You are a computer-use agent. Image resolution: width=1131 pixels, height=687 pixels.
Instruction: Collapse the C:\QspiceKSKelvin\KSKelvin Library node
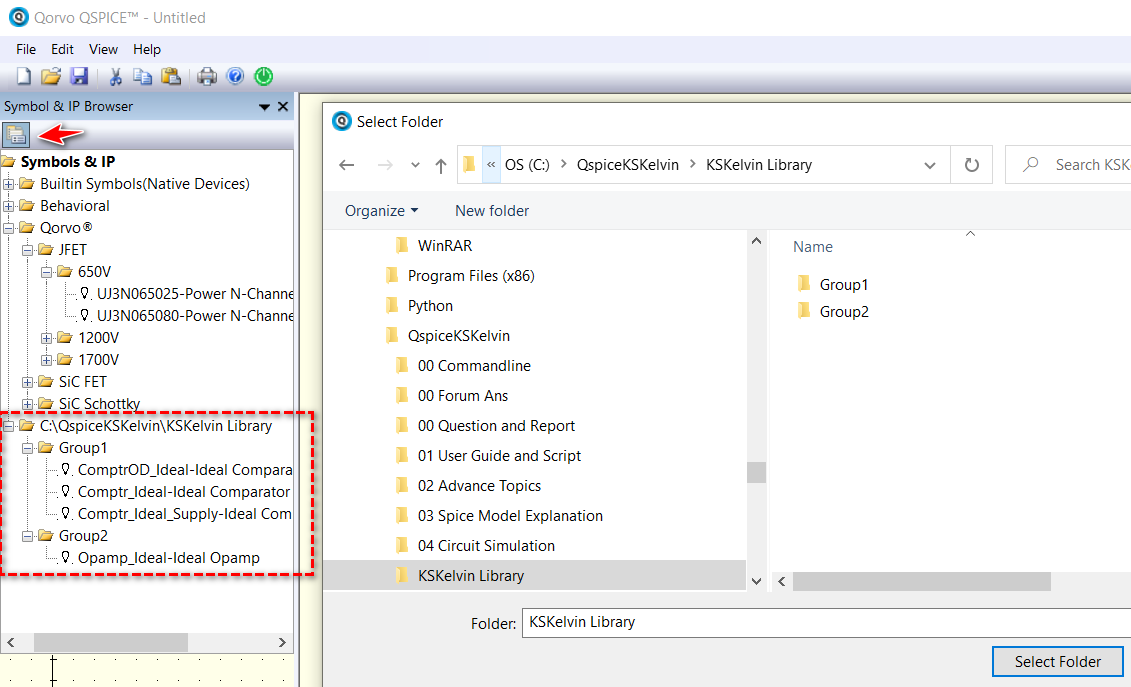coord(9,426)
